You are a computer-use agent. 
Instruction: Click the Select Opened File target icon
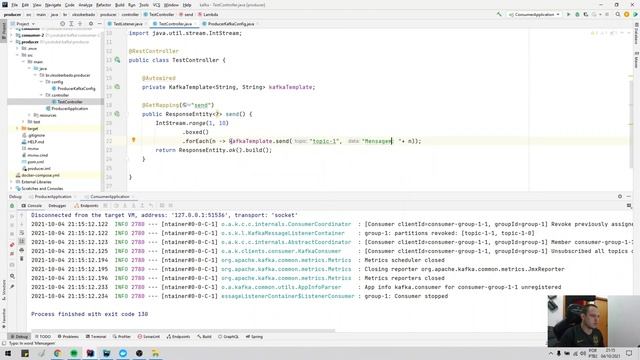click(x=62, y=24)
